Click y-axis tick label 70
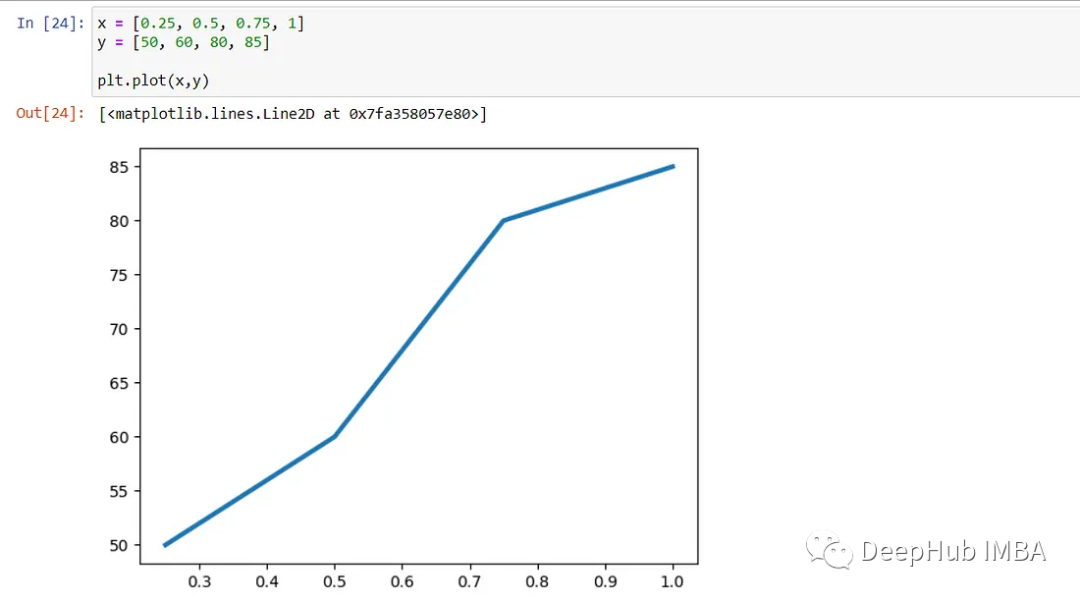The height and width of the screenshot is (601, 1080). pos(118,329)
